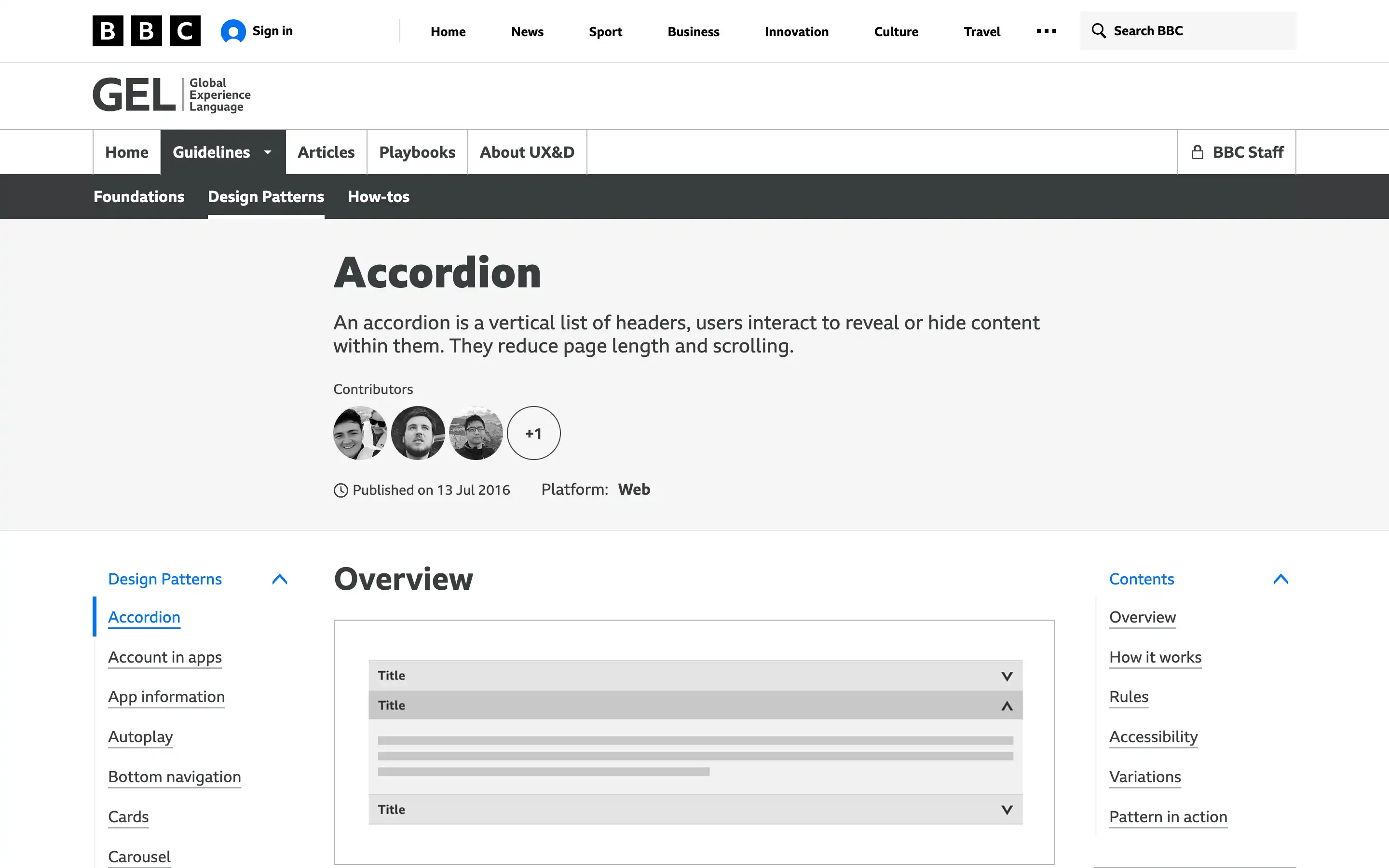Expand the first Title accordion row
Image resolution: width=1389 pixels, height=868 pixels.
(695, 676)
